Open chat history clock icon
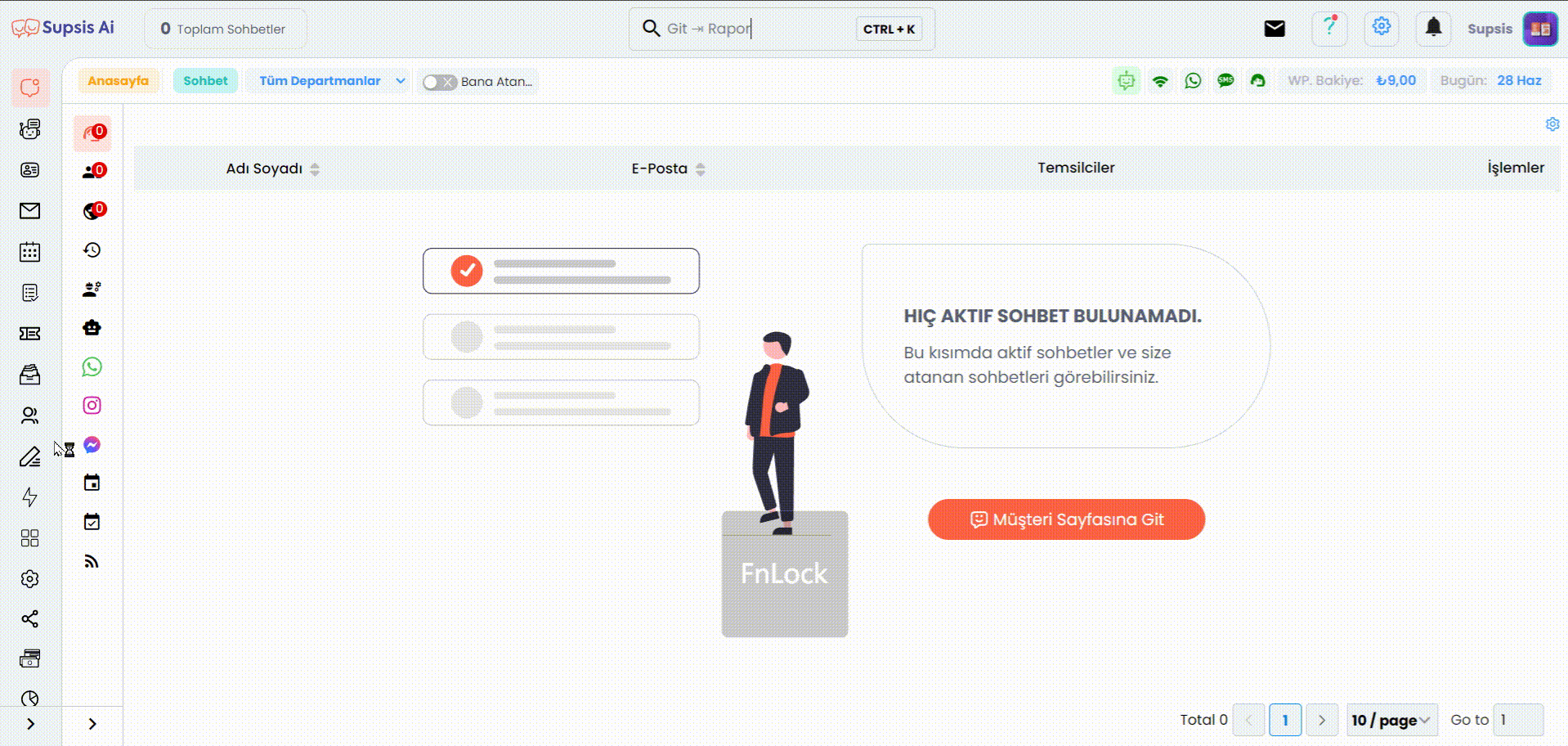This screenshot has height=746, width=1568. click(x=92, y=250)
